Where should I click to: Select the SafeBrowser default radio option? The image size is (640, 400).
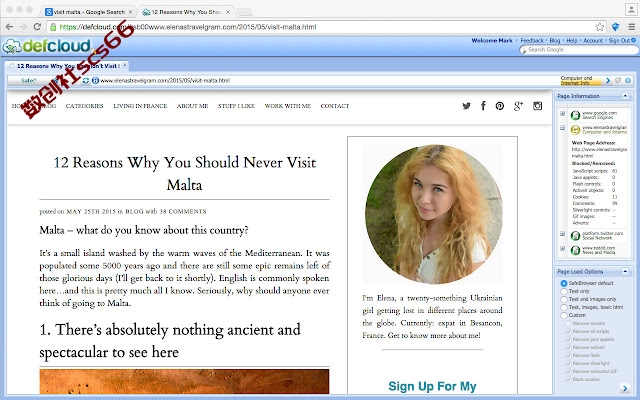[x=564, y=283]
